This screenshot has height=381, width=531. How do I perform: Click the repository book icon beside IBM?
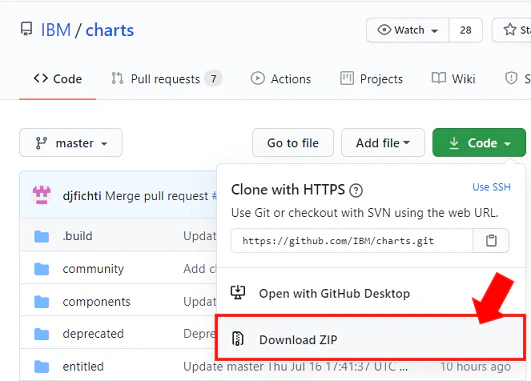pos(26,29)
